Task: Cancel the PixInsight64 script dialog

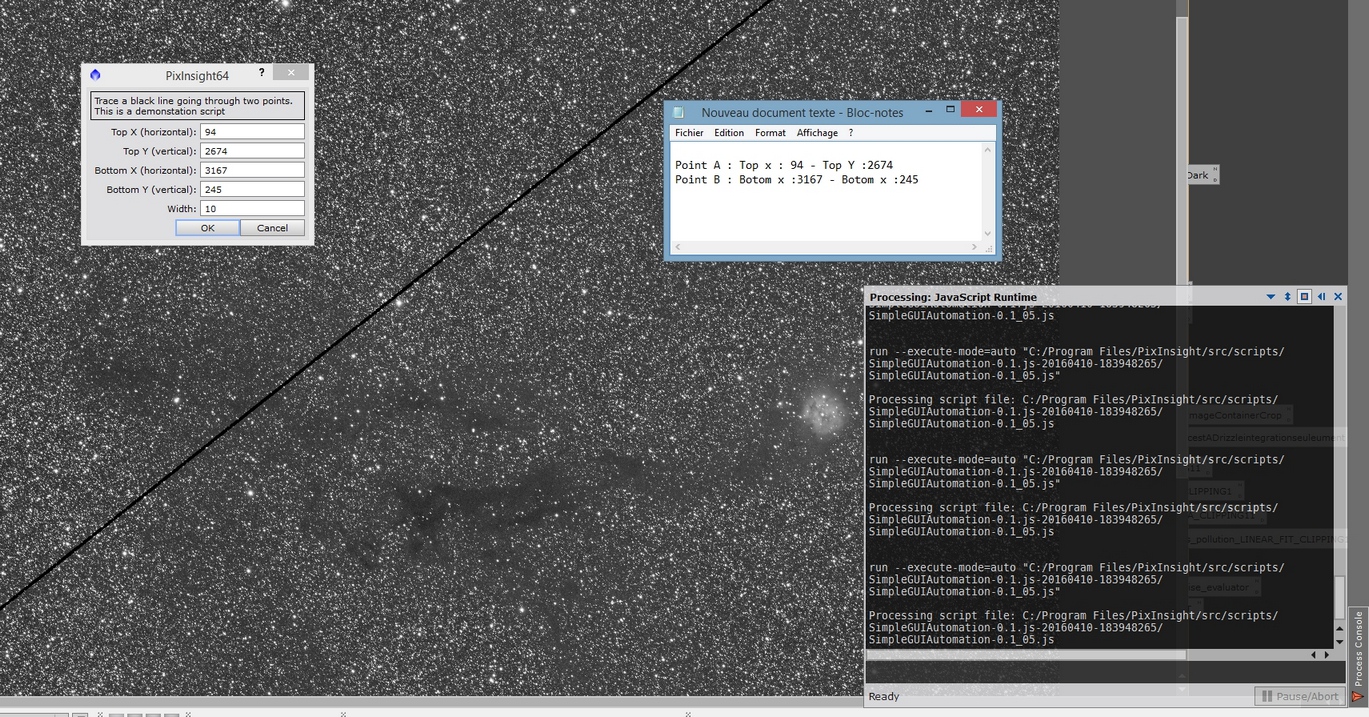Action: pos(272,228)
